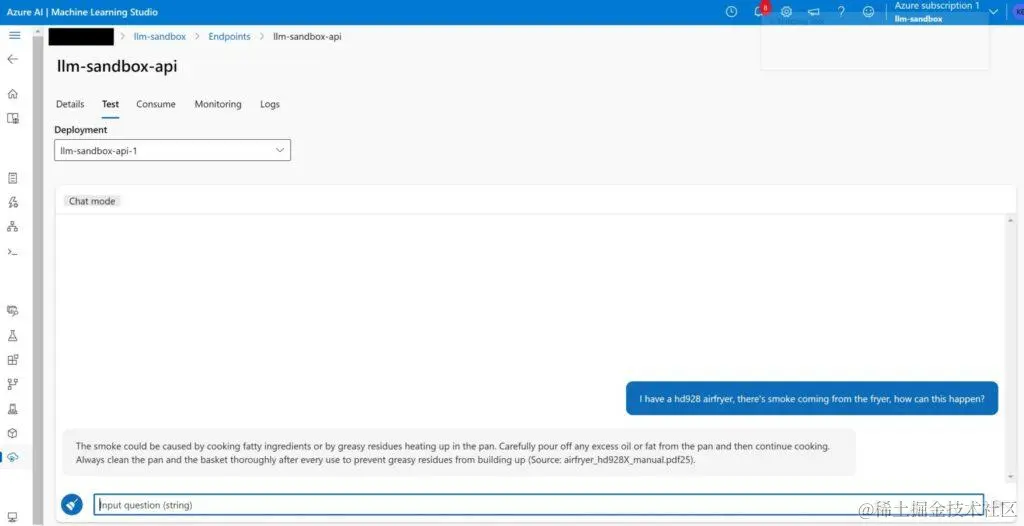Open the user account avatar

point(1017,12)
